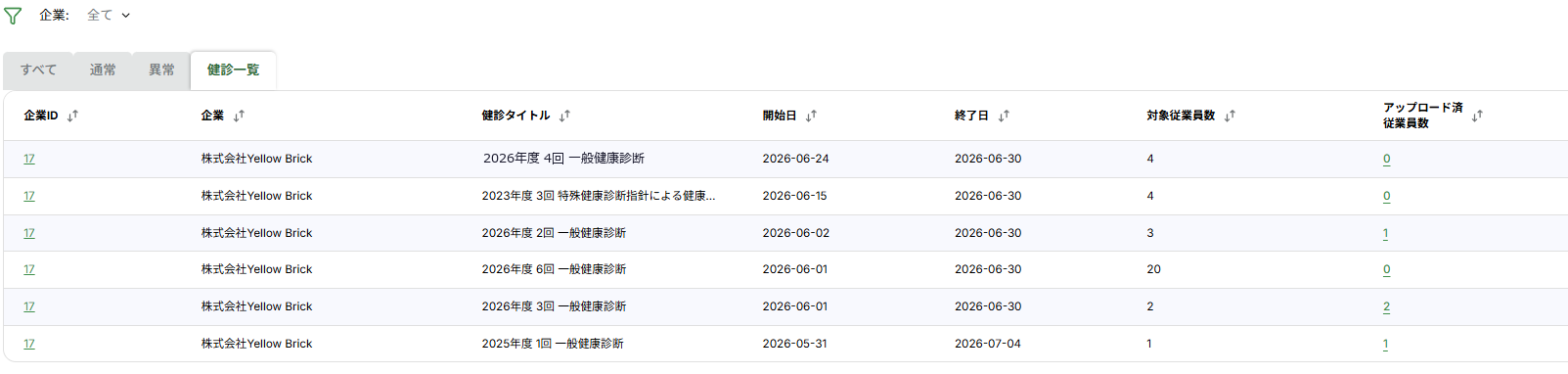The height and width of the screenshot is (374, 1568).
Task: Open company ID 17 link in 2023年度 3回 row
Action: click(29, 196)
